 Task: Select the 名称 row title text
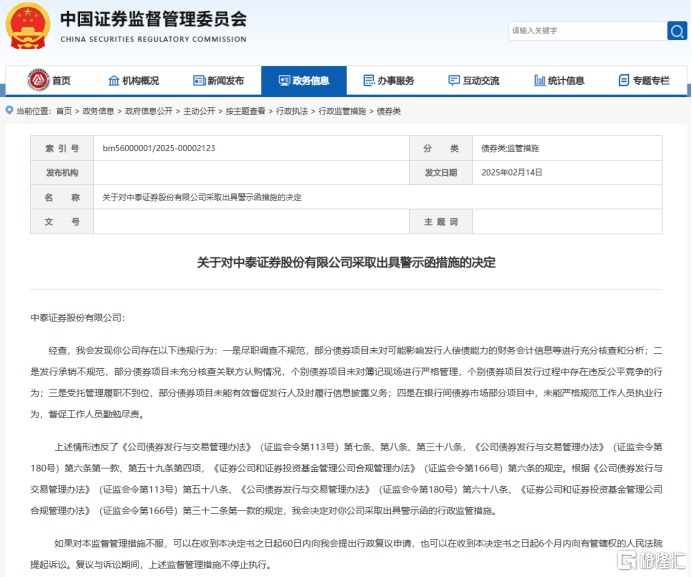202,197
